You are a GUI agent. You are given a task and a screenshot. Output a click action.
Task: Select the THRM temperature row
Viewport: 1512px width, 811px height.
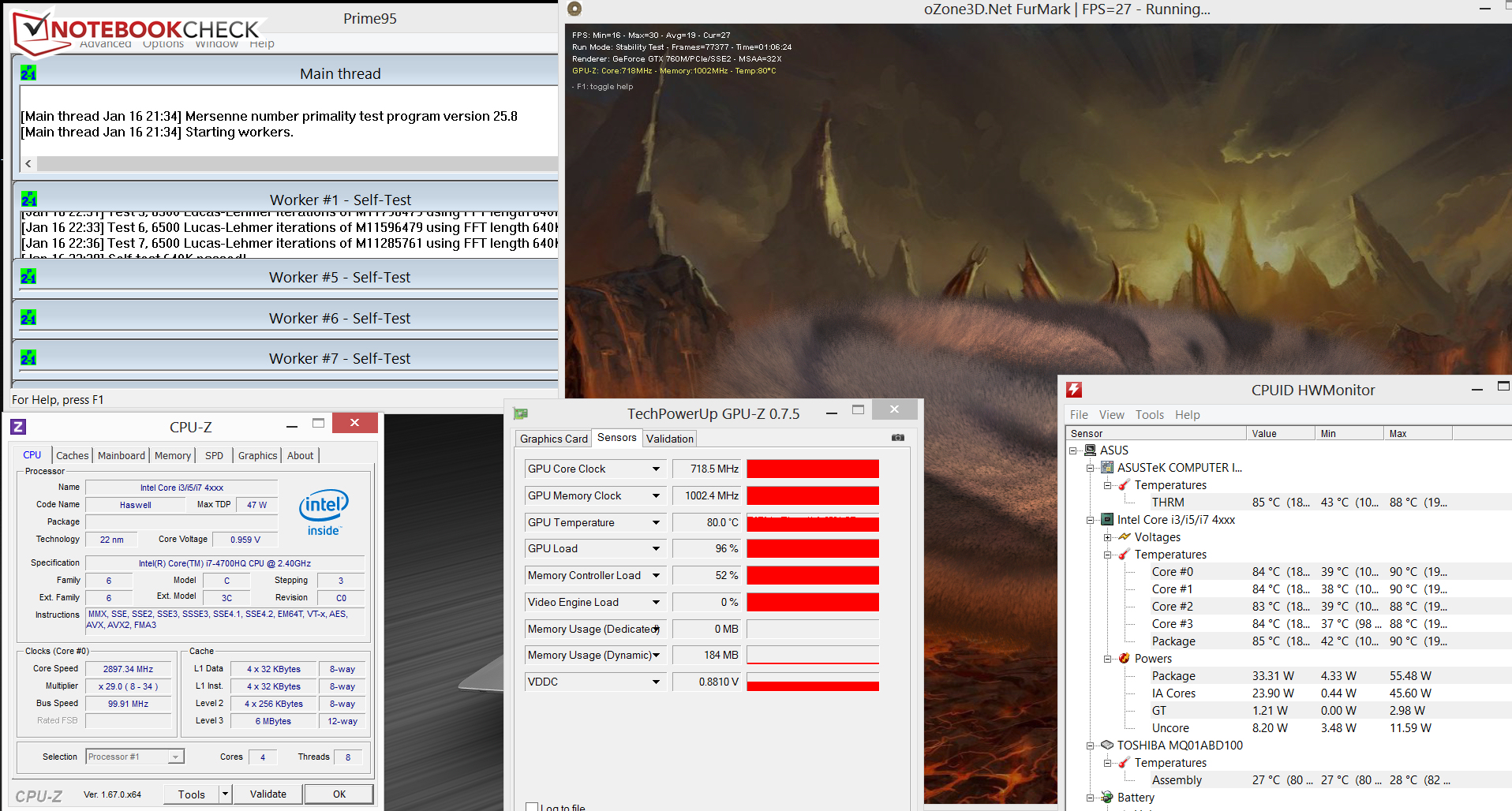[1289, 502]
